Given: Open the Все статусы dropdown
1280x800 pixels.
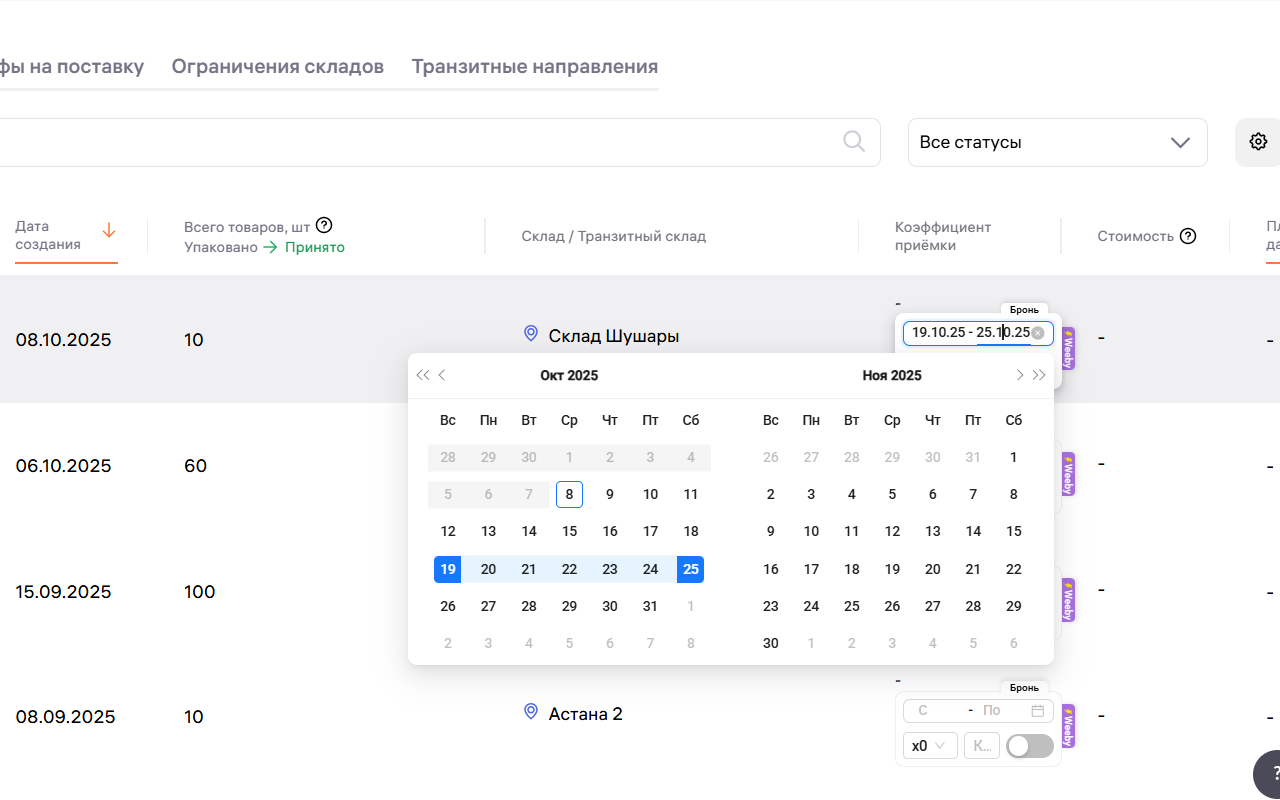Looking at the screenshot, I should pos(1057,142).
